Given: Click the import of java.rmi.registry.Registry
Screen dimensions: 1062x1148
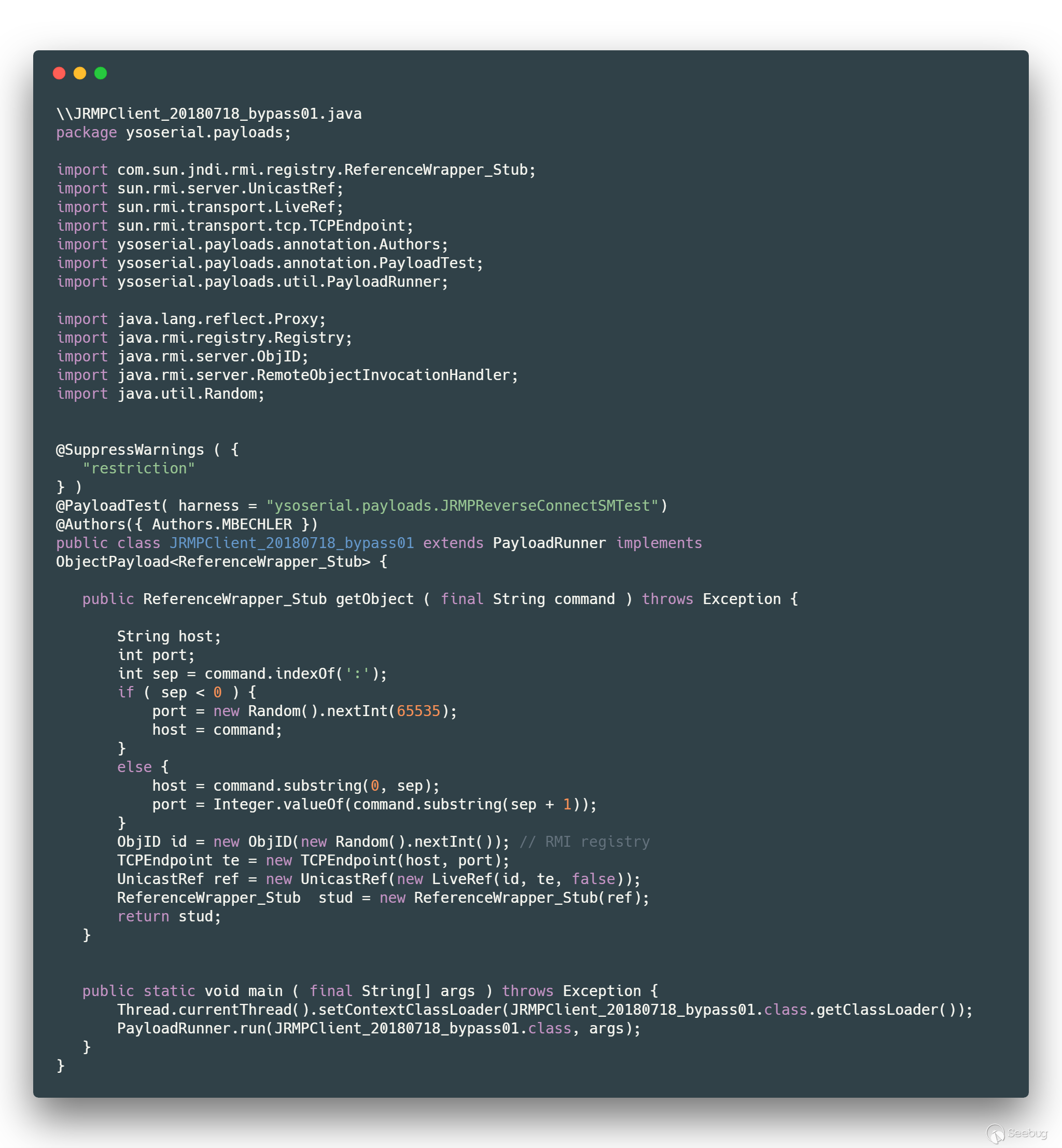Looking at the screenshot, I should point(205,338).
